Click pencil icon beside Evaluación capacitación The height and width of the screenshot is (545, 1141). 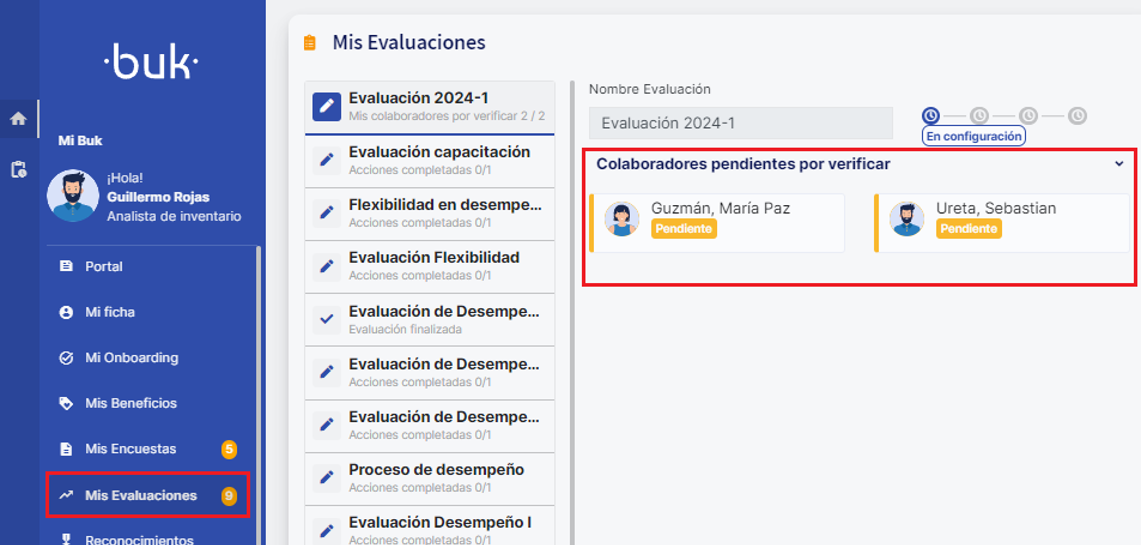tap(327, 160)
